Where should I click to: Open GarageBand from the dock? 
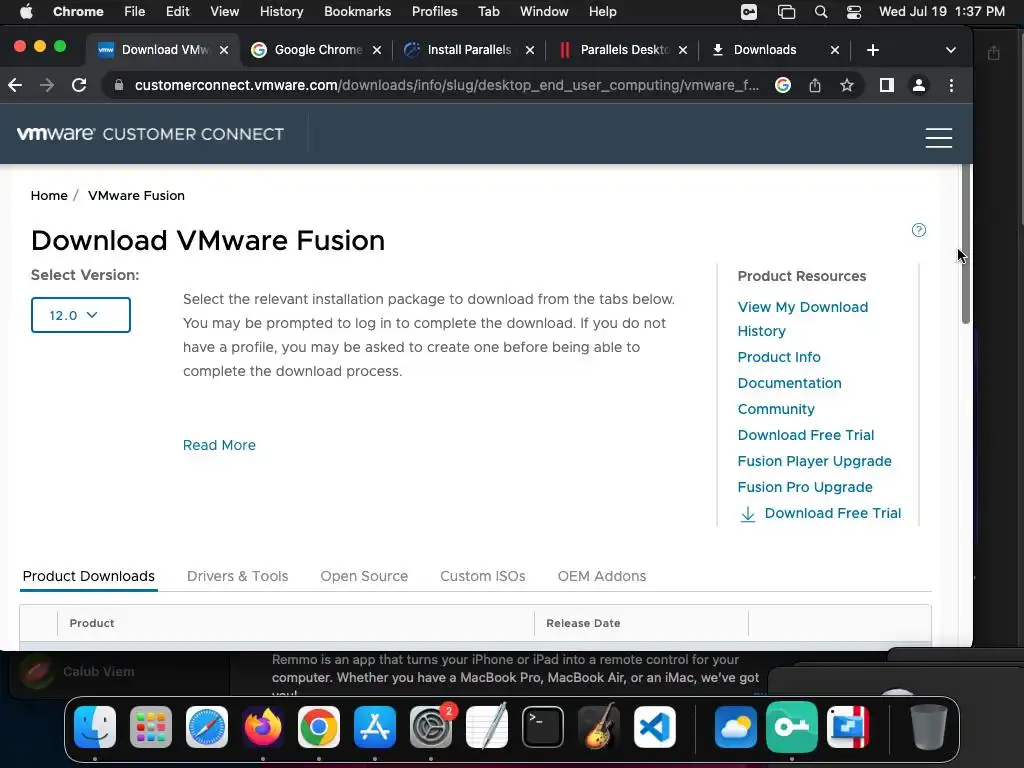599,727
